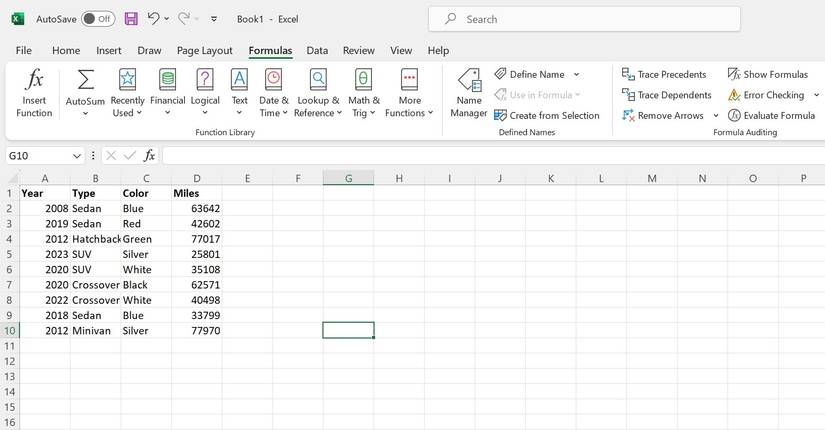
Task: Open Recently Used functions book icon
Action: (127, 79)
